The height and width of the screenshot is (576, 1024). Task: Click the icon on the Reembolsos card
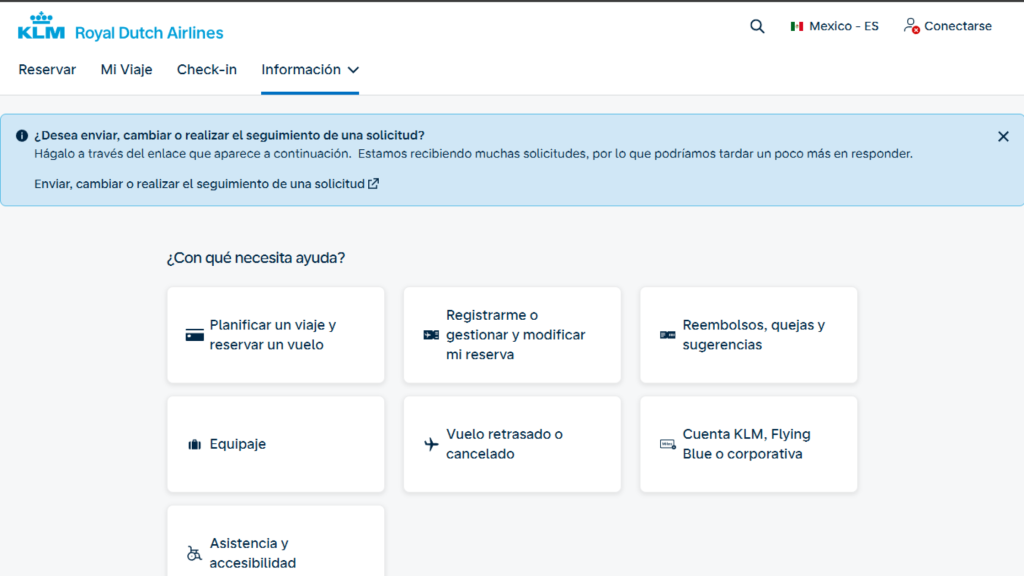tap(667, 335)
